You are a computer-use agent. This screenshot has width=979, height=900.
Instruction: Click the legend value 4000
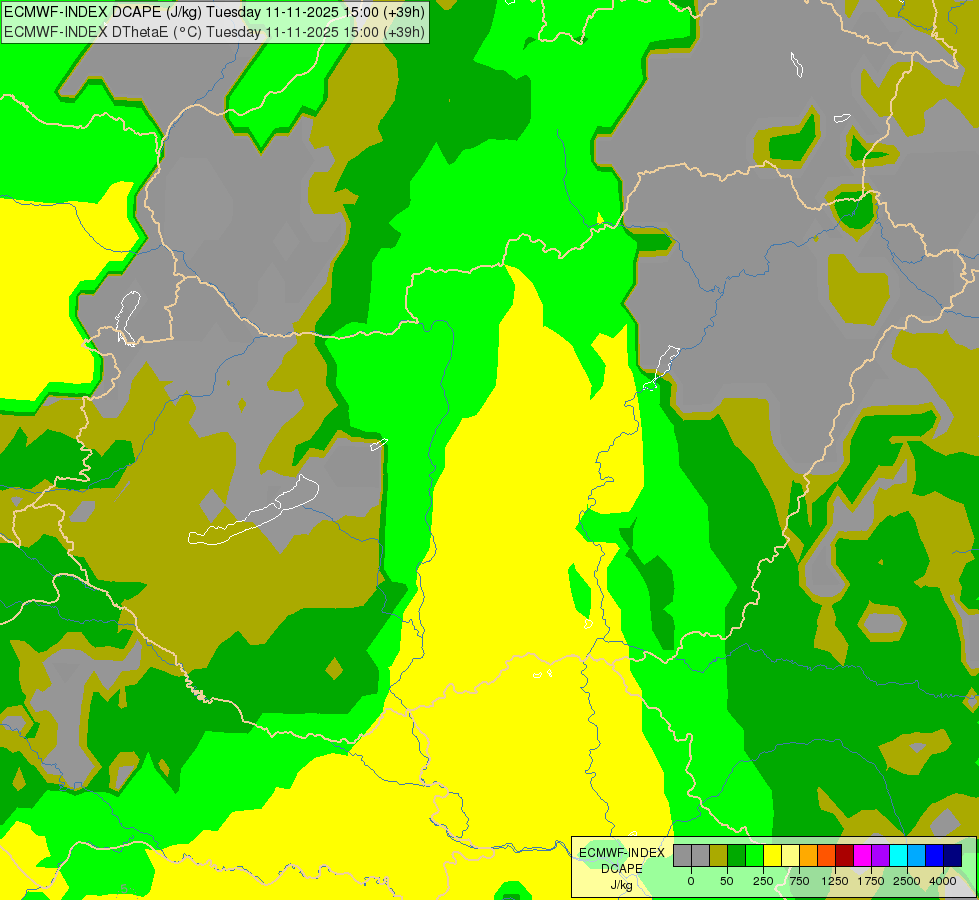tap(943, 881)
